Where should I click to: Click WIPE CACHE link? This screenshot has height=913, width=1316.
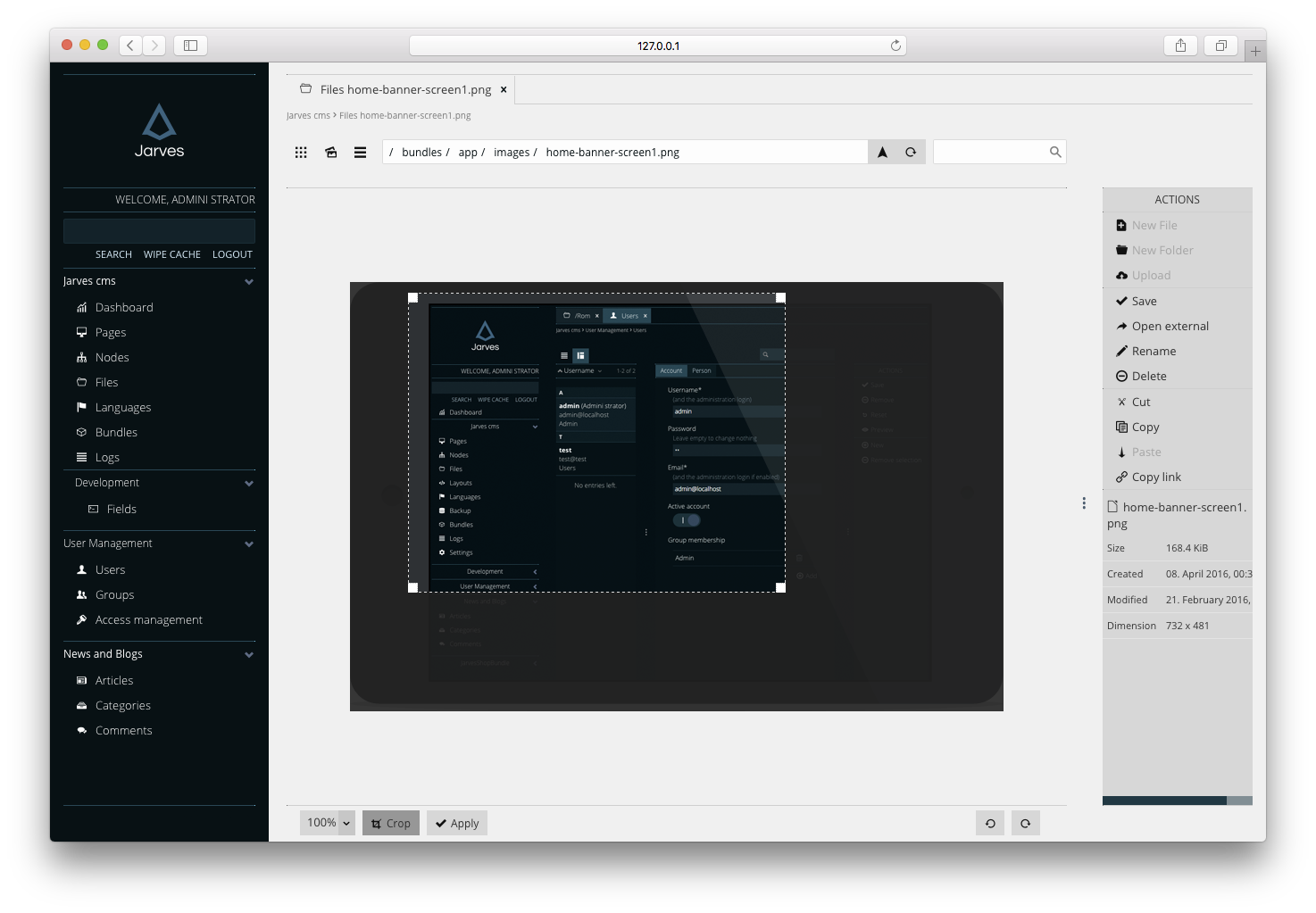[172, 254]
